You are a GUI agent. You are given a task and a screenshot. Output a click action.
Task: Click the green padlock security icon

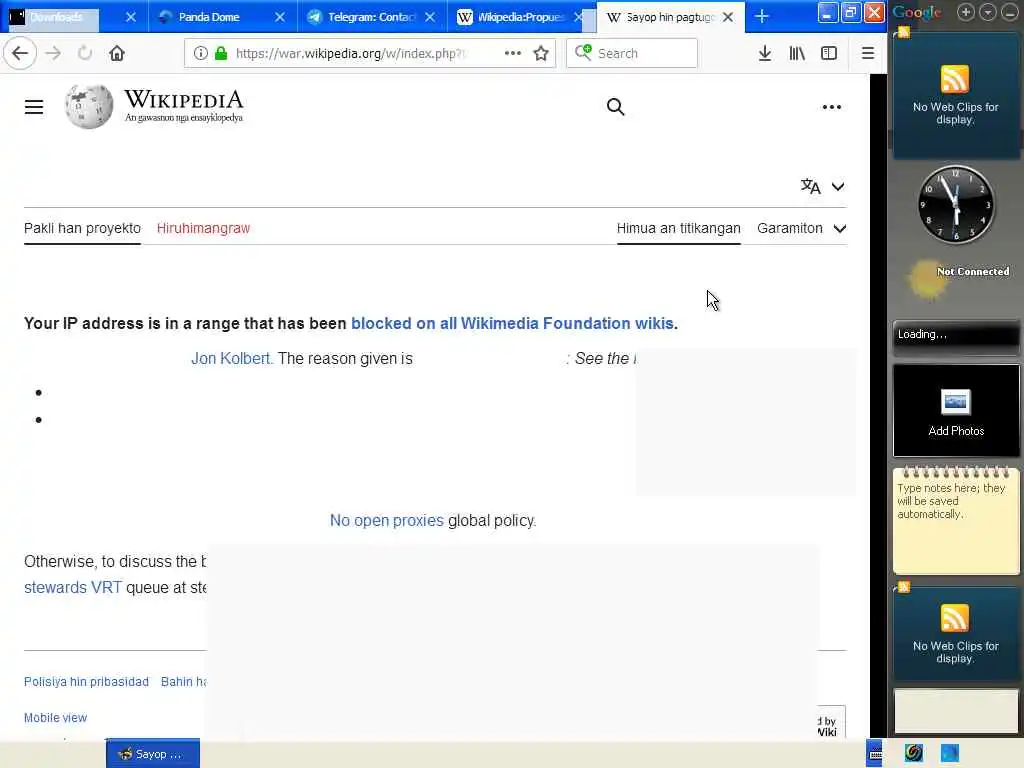221,53
